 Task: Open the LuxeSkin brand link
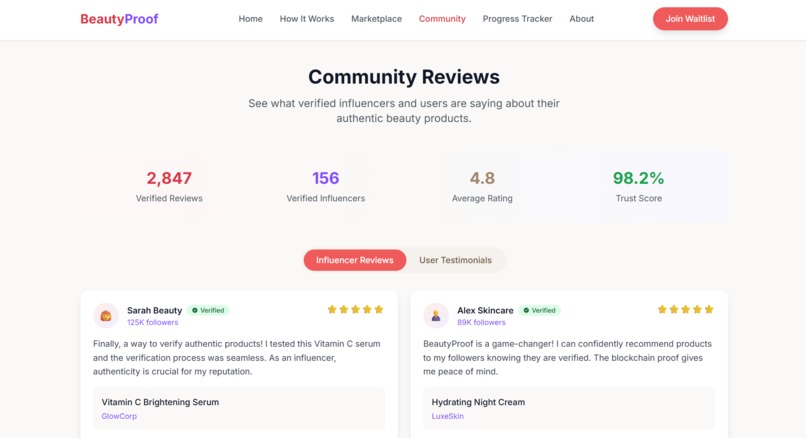pos(448,416)
